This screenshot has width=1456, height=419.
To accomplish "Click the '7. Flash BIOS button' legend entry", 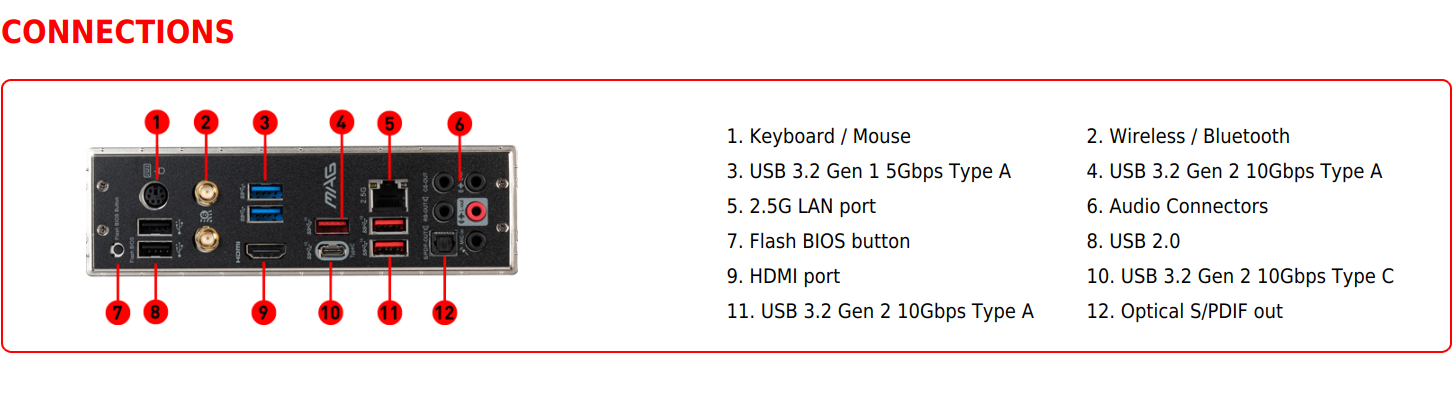I will point(818,241).
